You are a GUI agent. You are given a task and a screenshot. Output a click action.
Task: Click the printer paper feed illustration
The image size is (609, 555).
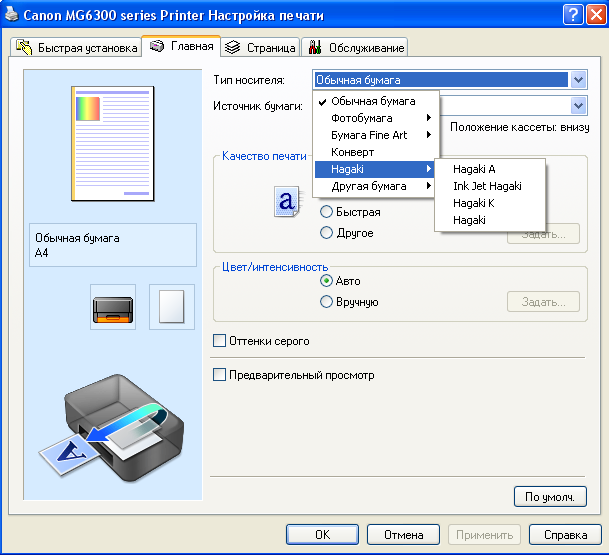point(111,428)
